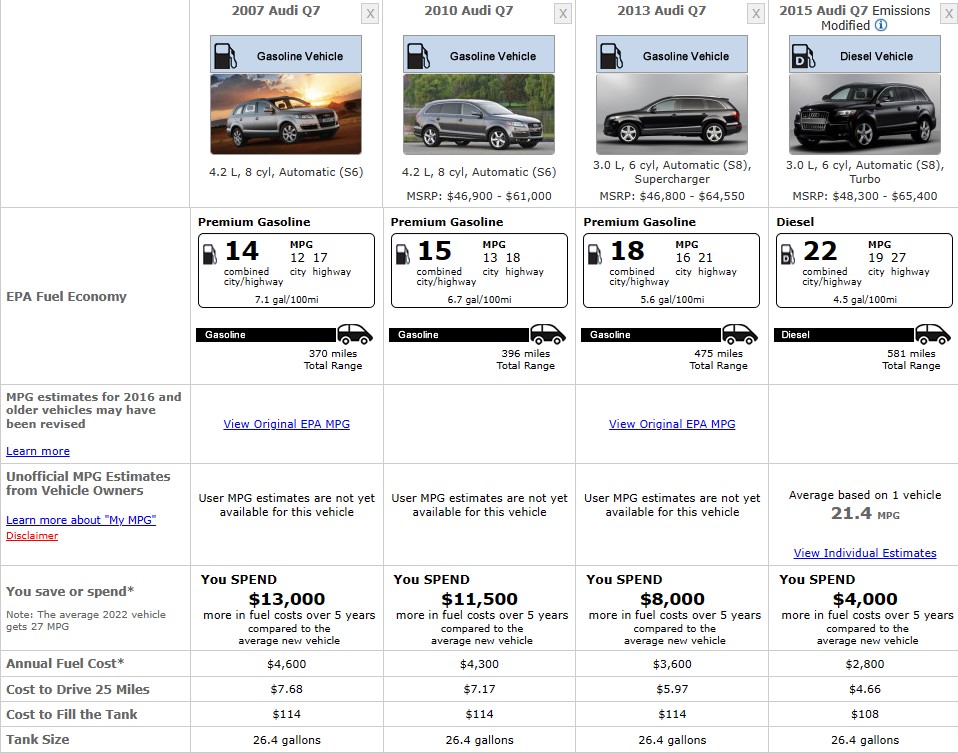Remove the 2010 Audi Q7 column
Image resolution: width=958 pixels, height=753 pixels.
pyautogui.click(x=563, y=13)
